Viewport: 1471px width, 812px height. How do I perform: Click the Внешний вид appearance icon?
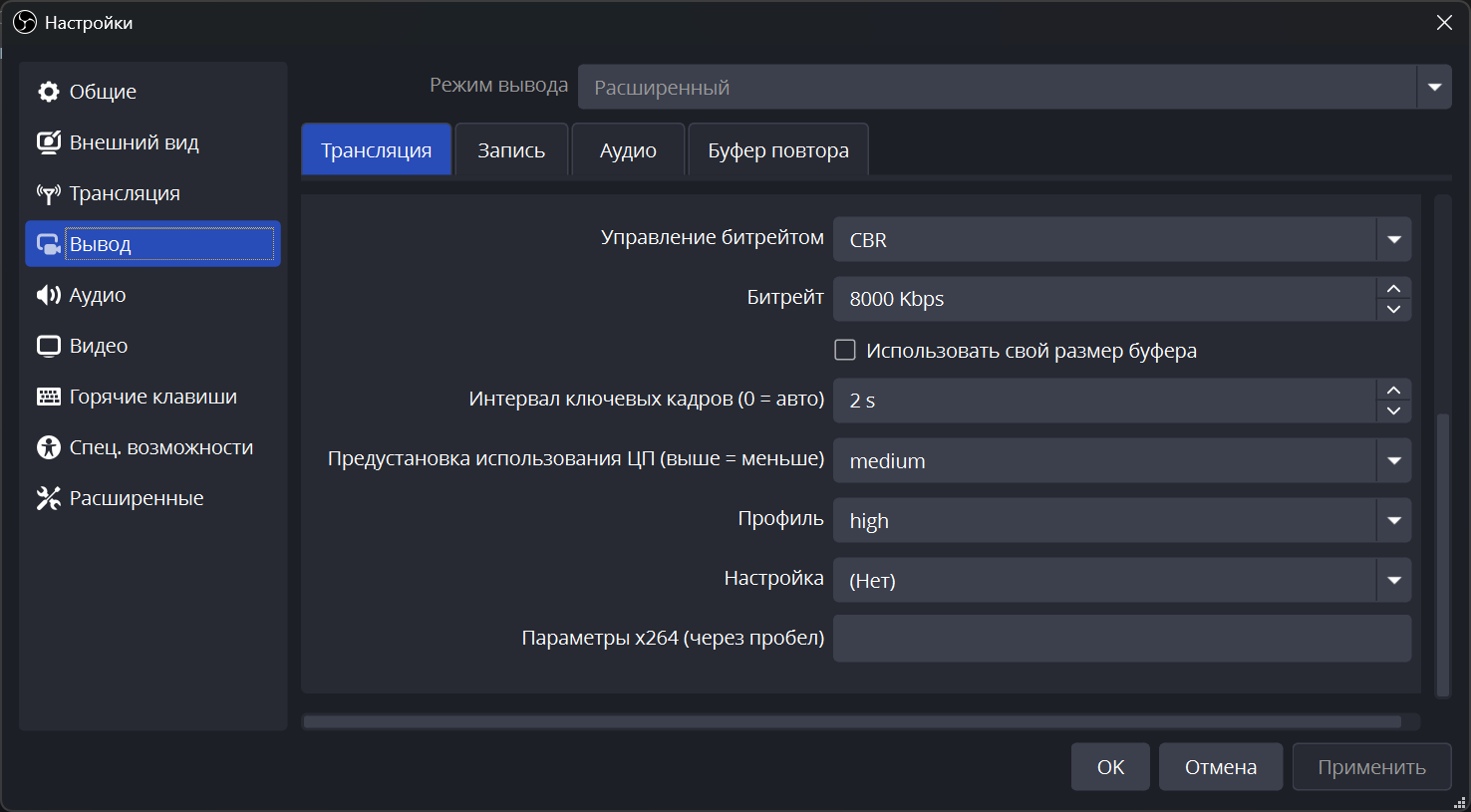tap(48, 142)
